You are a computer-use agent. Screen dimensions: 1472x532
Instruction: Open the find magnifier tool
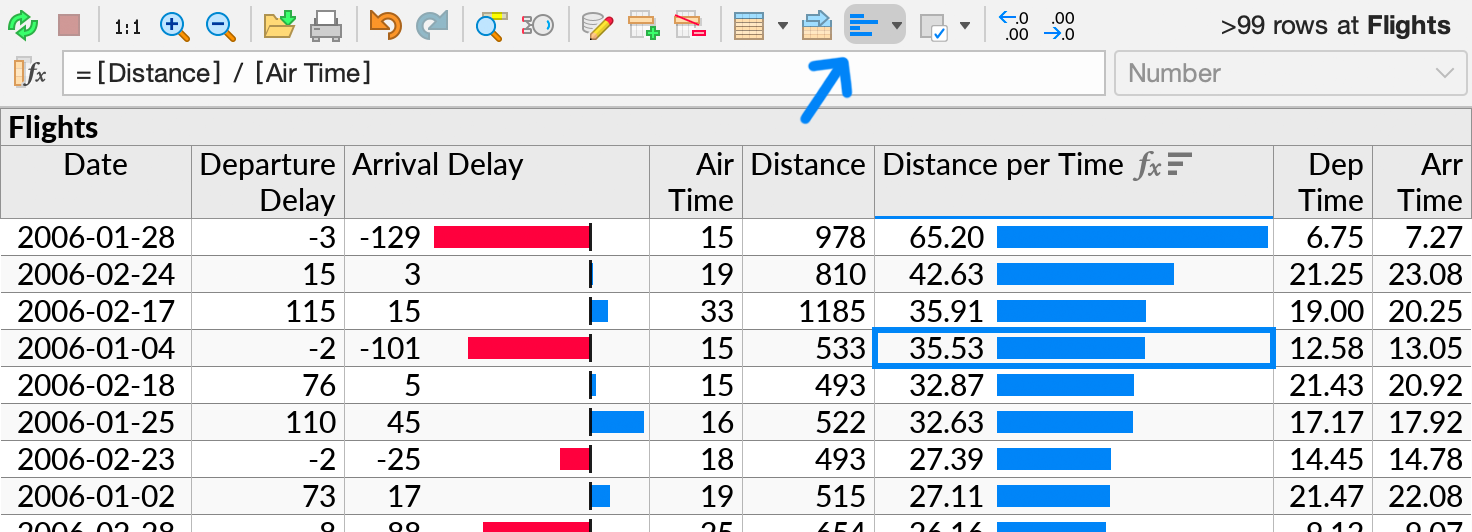[490, 25]
